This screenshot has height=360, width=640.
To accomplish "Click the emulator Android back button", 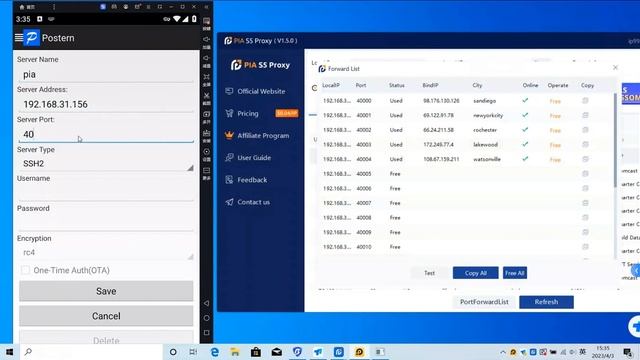I will pos(207,303).
